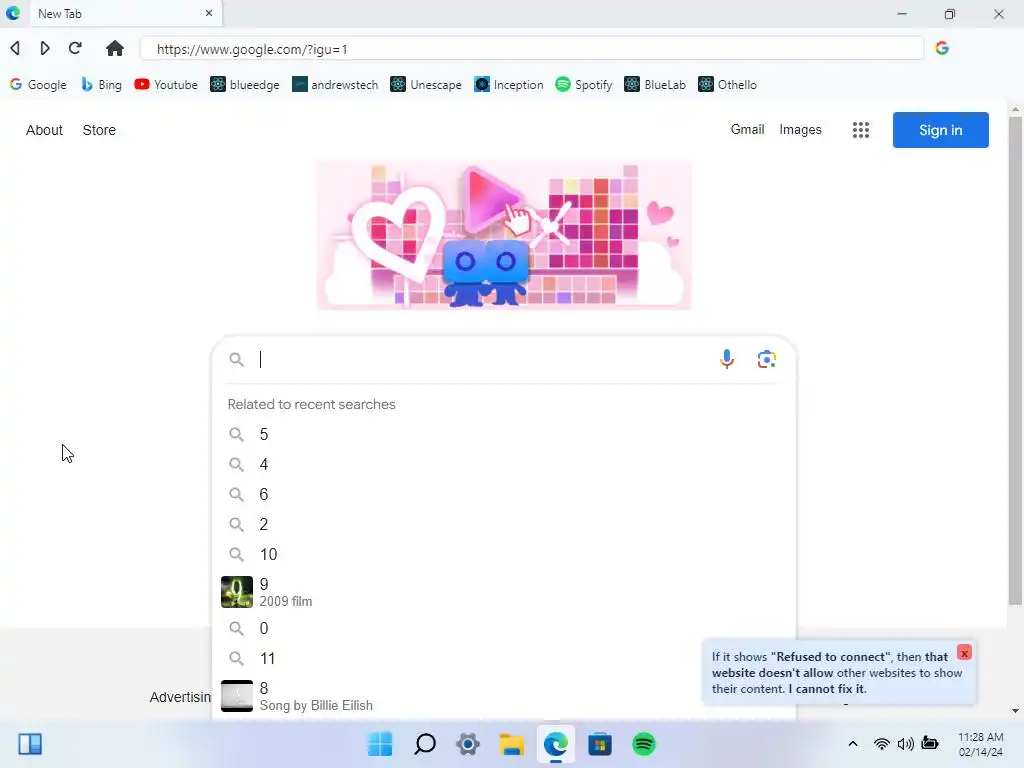Open the home page via the house icon

(115, 48)
